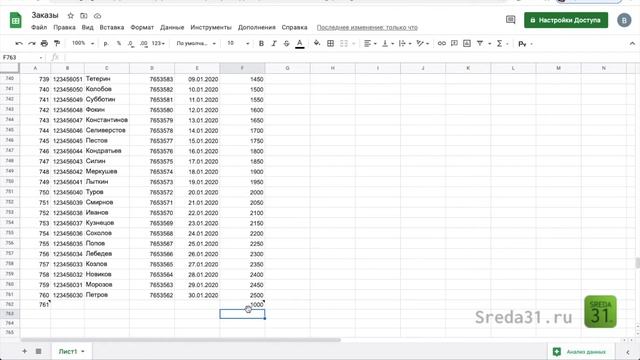This screenshot has width=640, height=360.
Task: Click the Redo arrow icon
Action: [31, 43]
